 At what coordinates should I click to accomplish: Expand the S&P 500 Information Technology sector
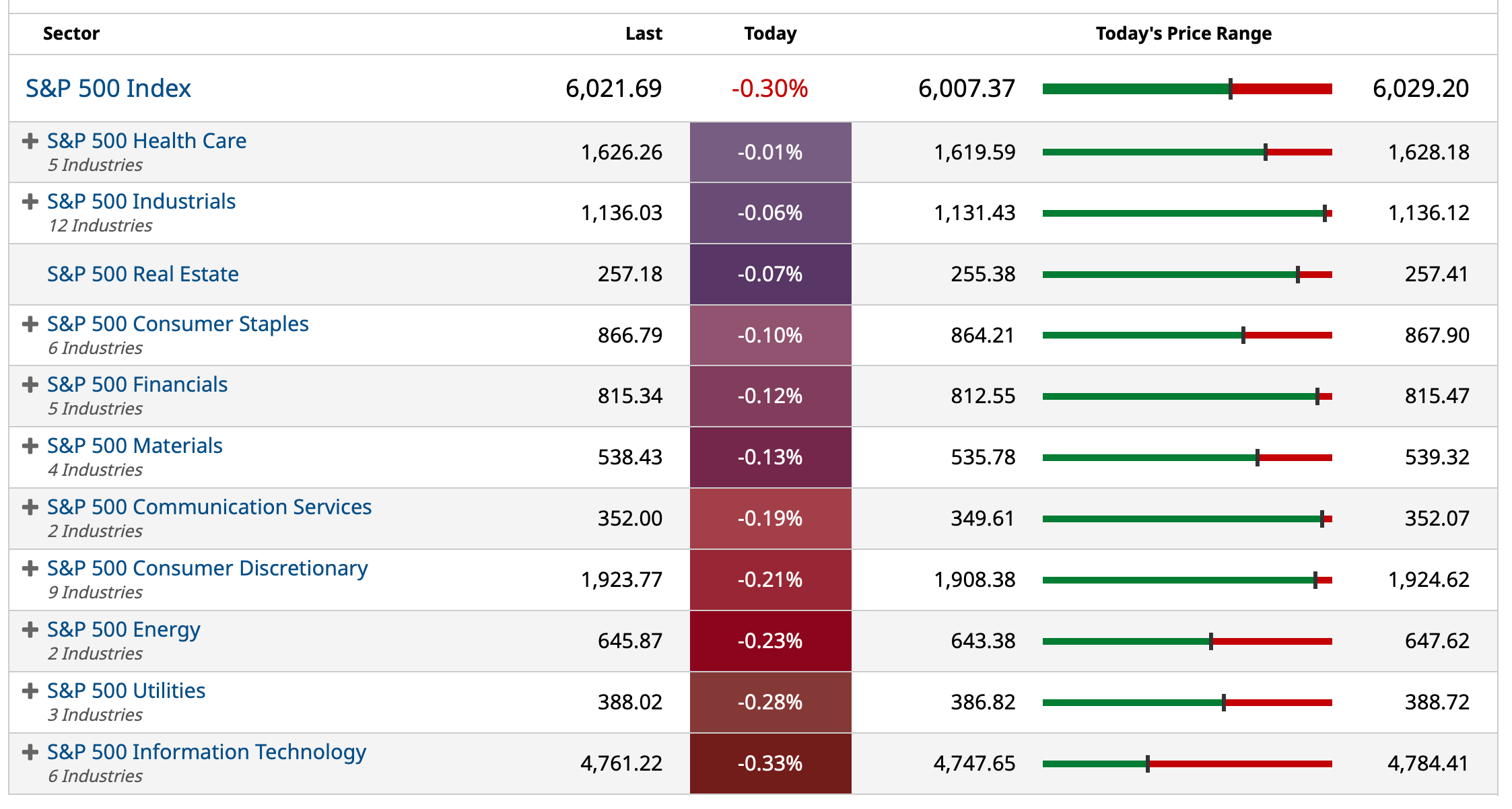click(30, 752)
